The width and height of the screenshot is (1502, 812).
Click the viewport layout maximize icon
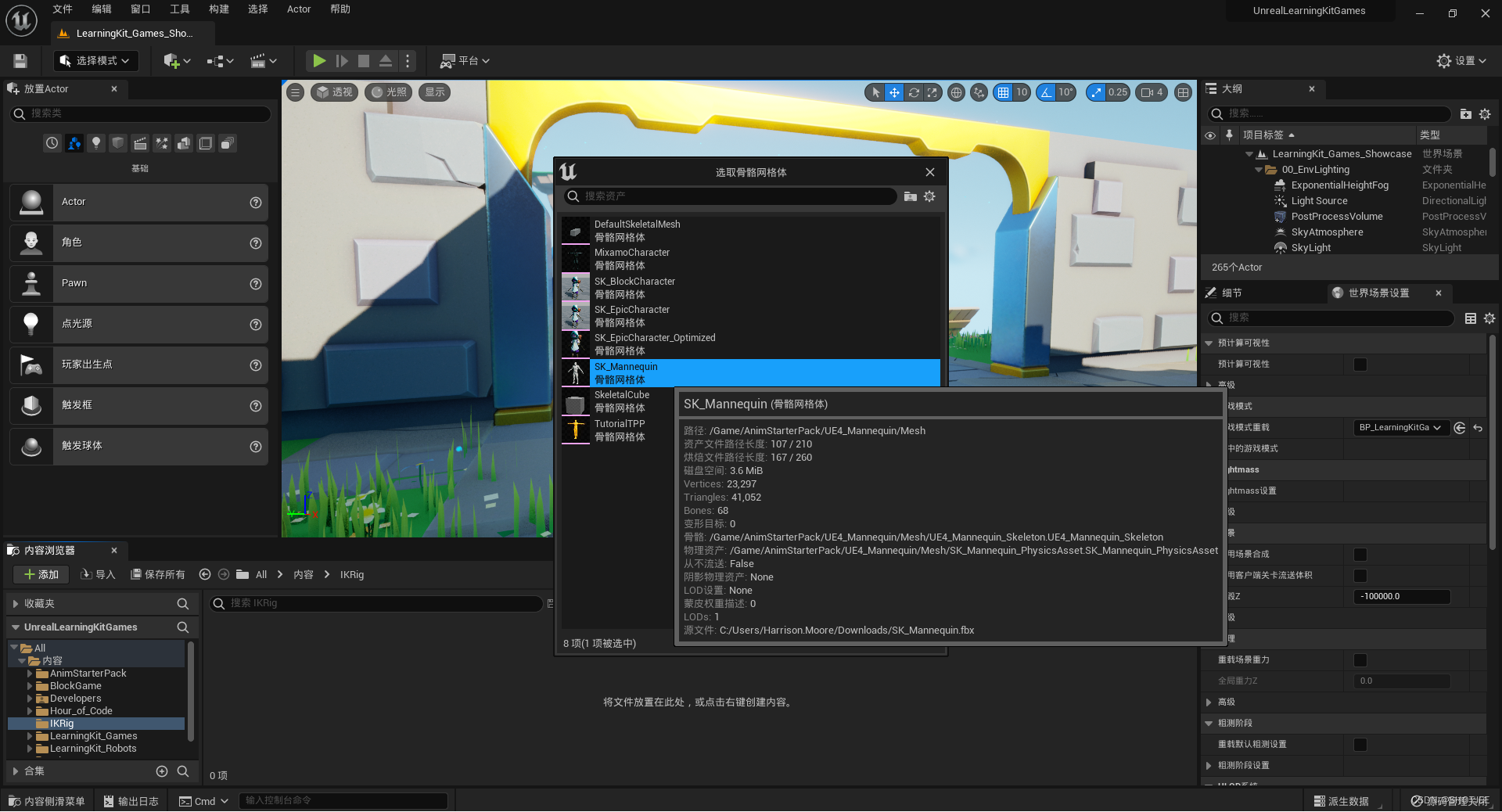coord(1184,92)
